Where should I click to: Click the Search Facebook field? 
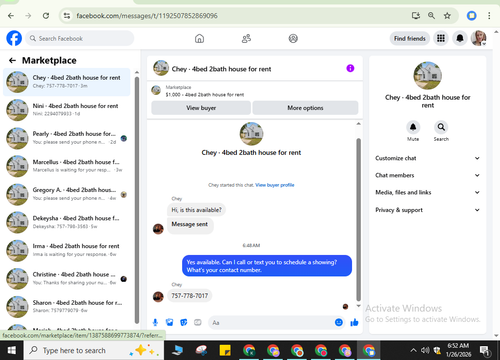click(80, 38)
